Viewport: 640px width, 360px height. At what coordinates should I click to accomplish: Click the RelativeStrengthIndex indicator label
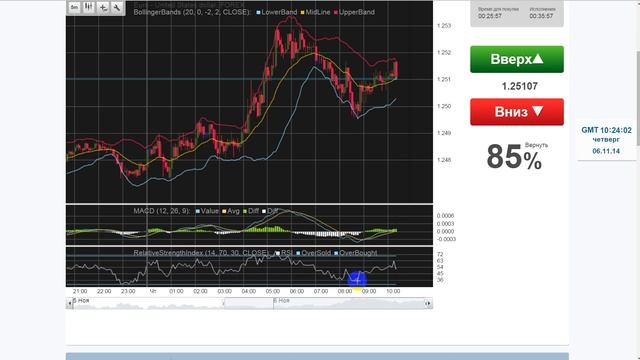[201, 253]
